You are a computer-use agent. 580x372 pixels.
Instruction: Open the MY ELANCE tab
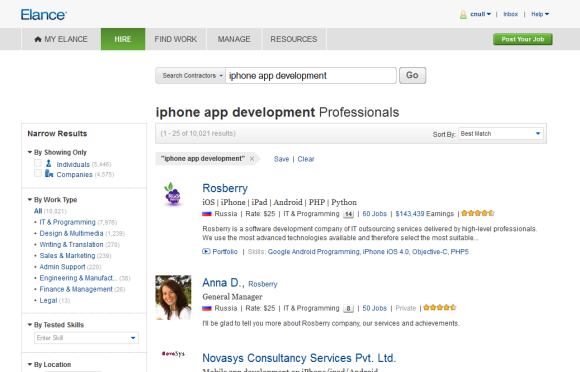(x=61, y=39)
